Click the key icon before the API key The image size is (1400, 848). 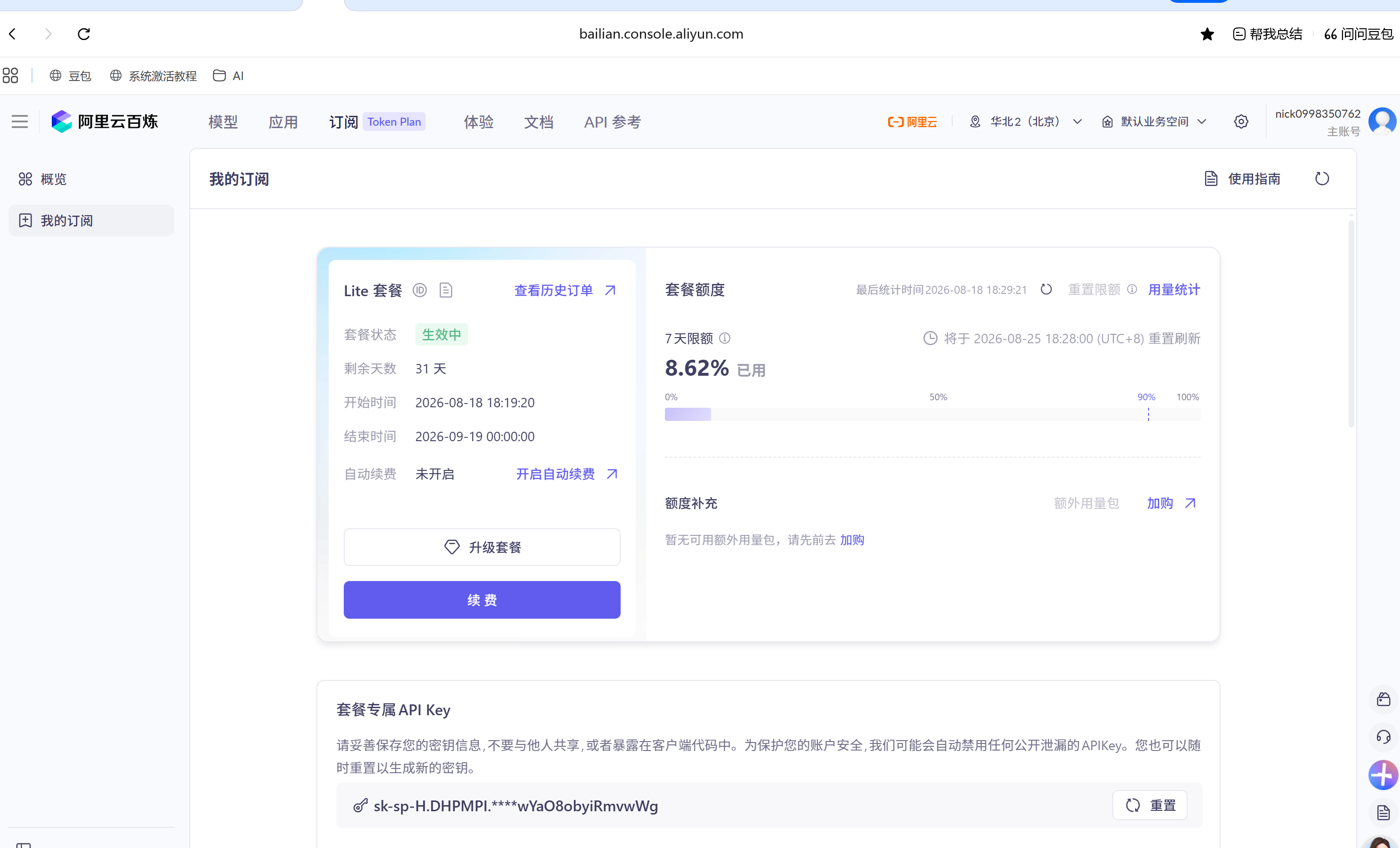360,806
